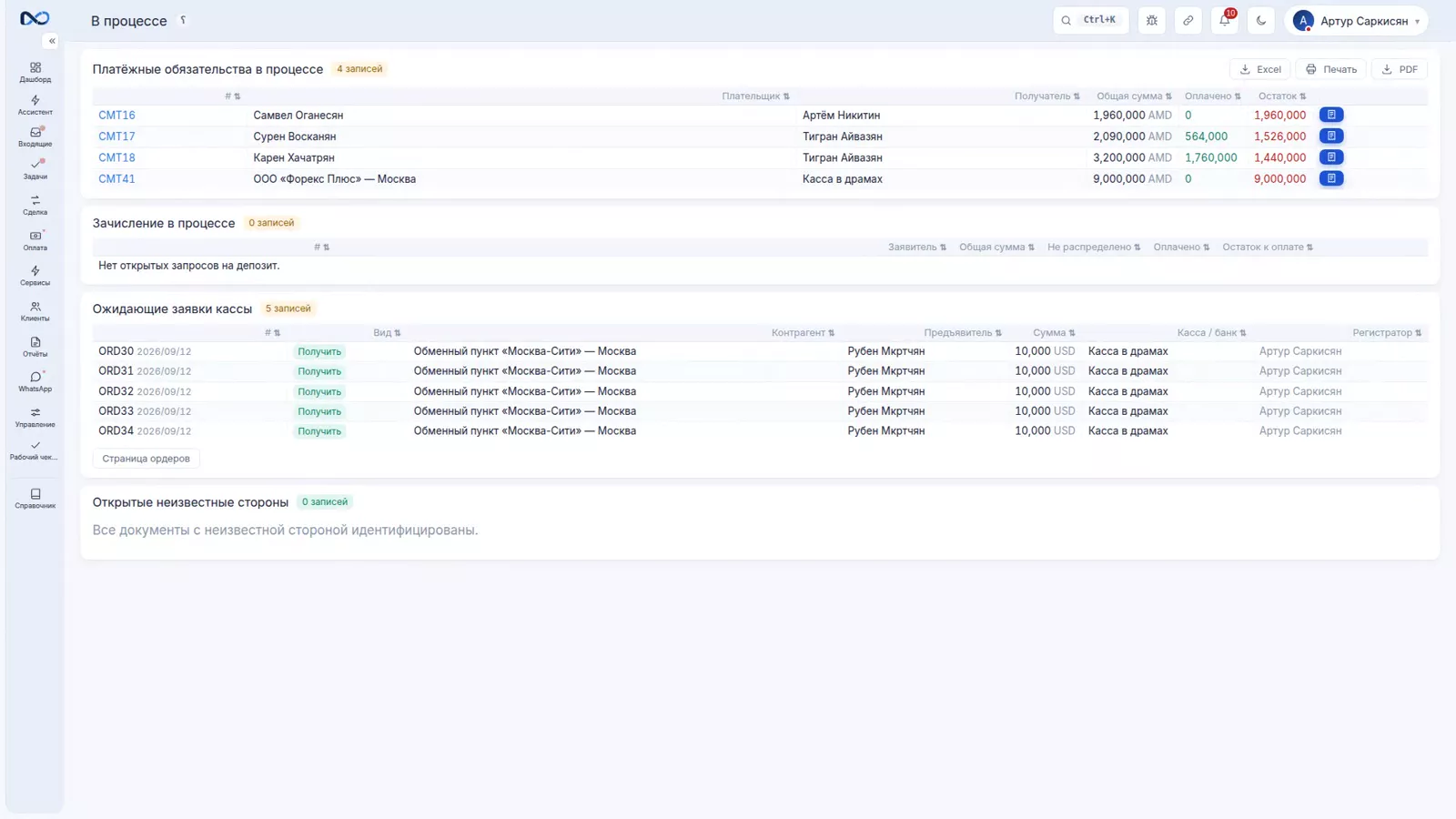
Task: Click the Печать print button
Action: tap(1331, 69)
